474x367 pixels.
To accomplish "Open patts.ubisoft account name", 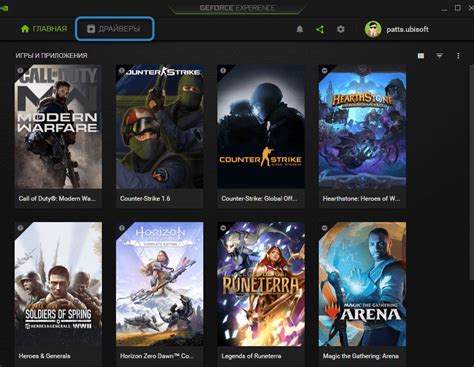I will [407, 29].
